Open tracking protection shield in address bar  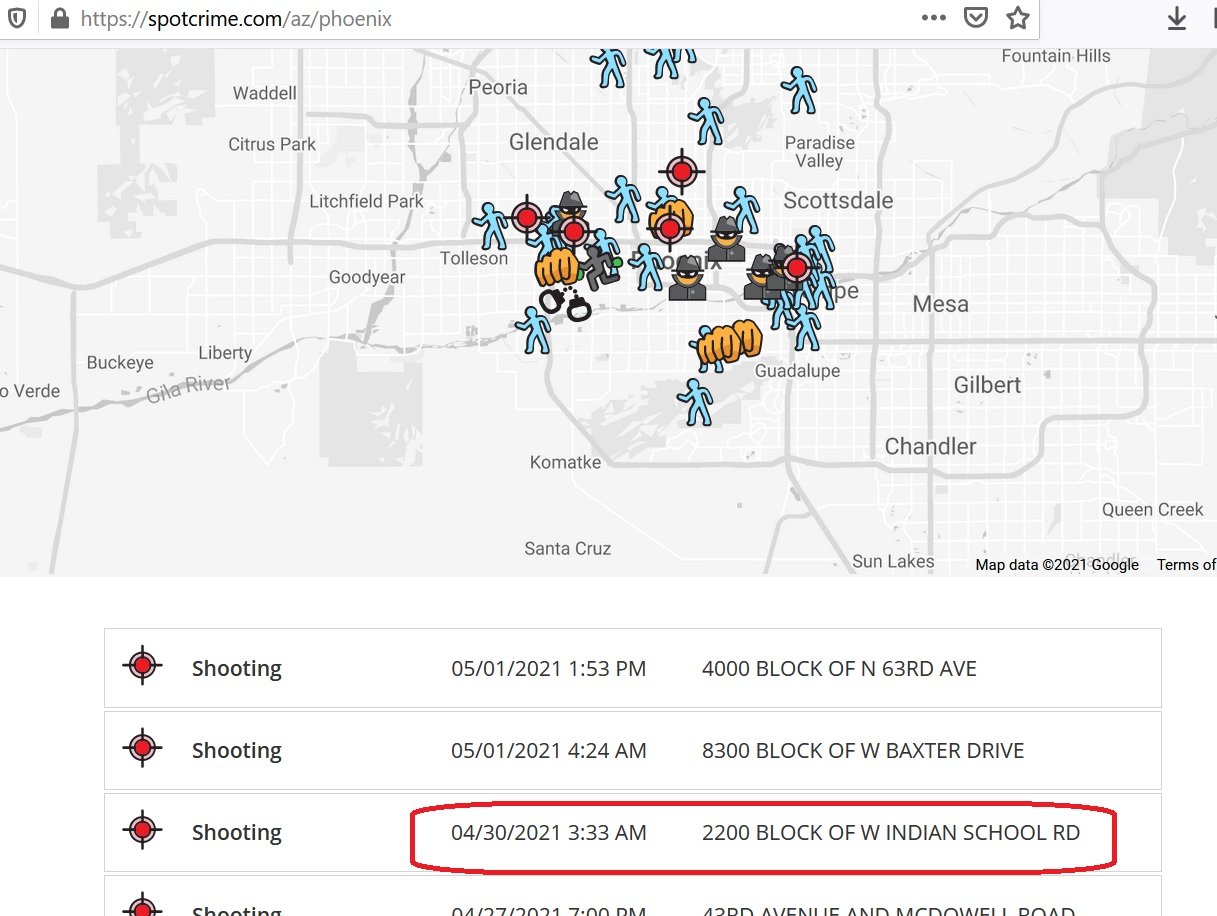point(17,18)
